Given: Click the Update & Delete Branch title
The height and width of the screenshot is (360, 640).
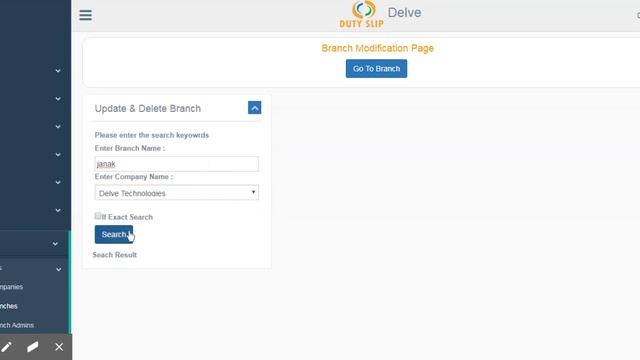Looking at the screenshot, I should (x=148, y=109).
